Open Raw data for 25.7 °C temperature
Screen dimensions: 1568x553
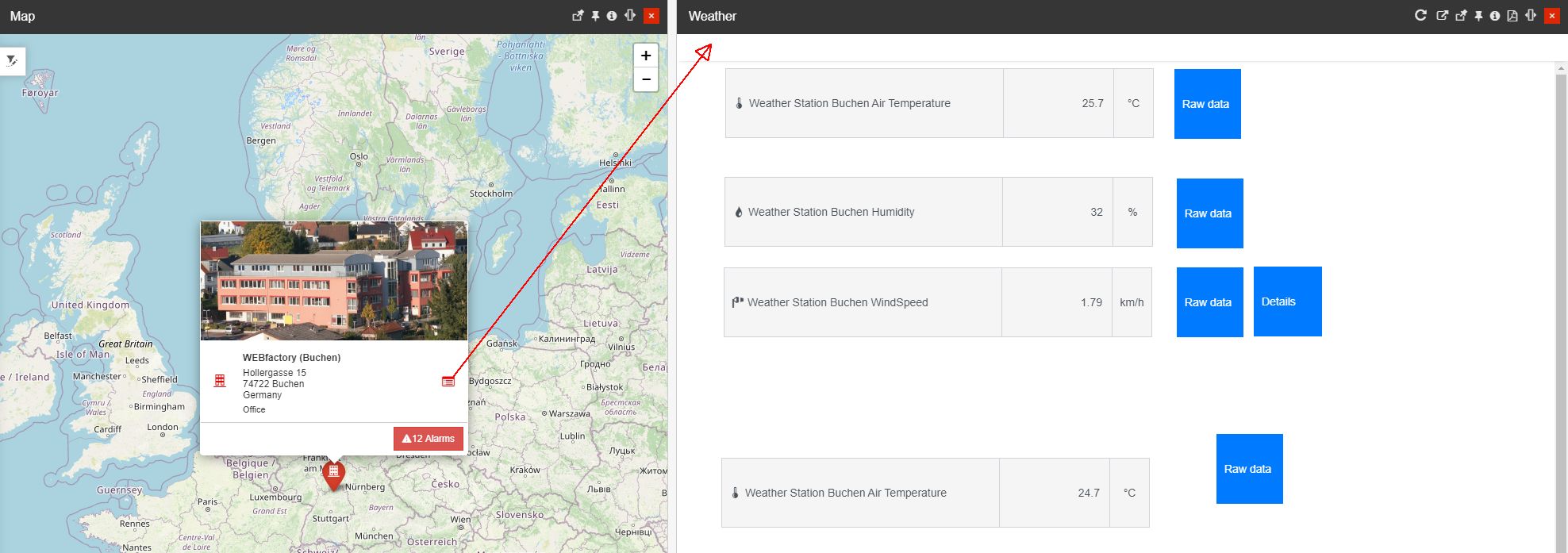click(x=1207, y=104)
